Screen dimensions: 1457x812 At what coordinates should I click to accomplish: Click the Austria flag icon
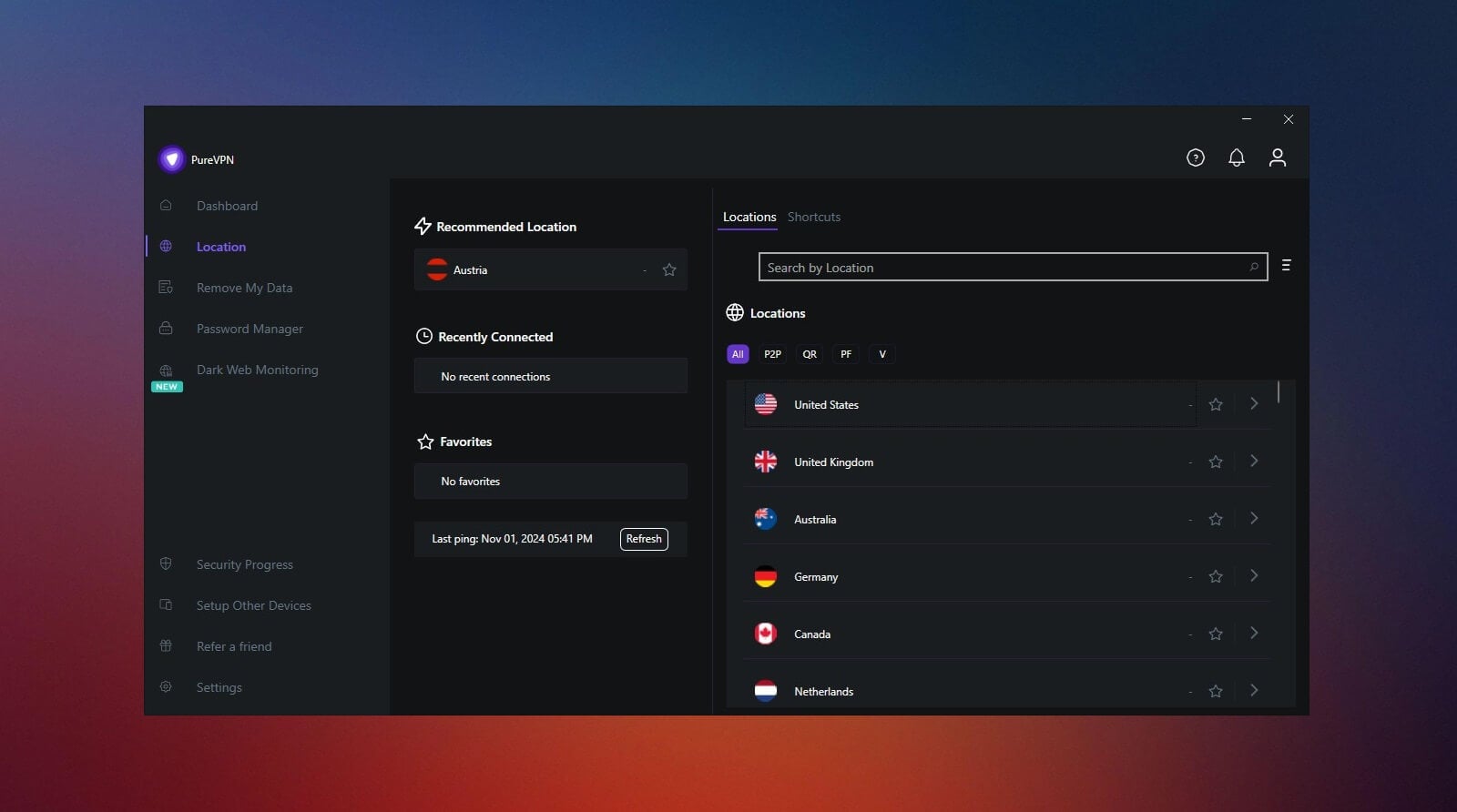point(437,269)
